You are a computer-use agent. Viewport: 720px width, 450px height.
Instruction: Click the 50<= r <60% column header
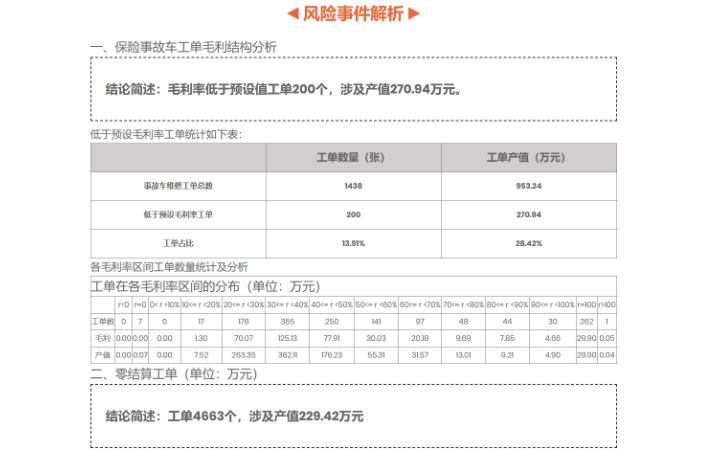pos(376,305)
